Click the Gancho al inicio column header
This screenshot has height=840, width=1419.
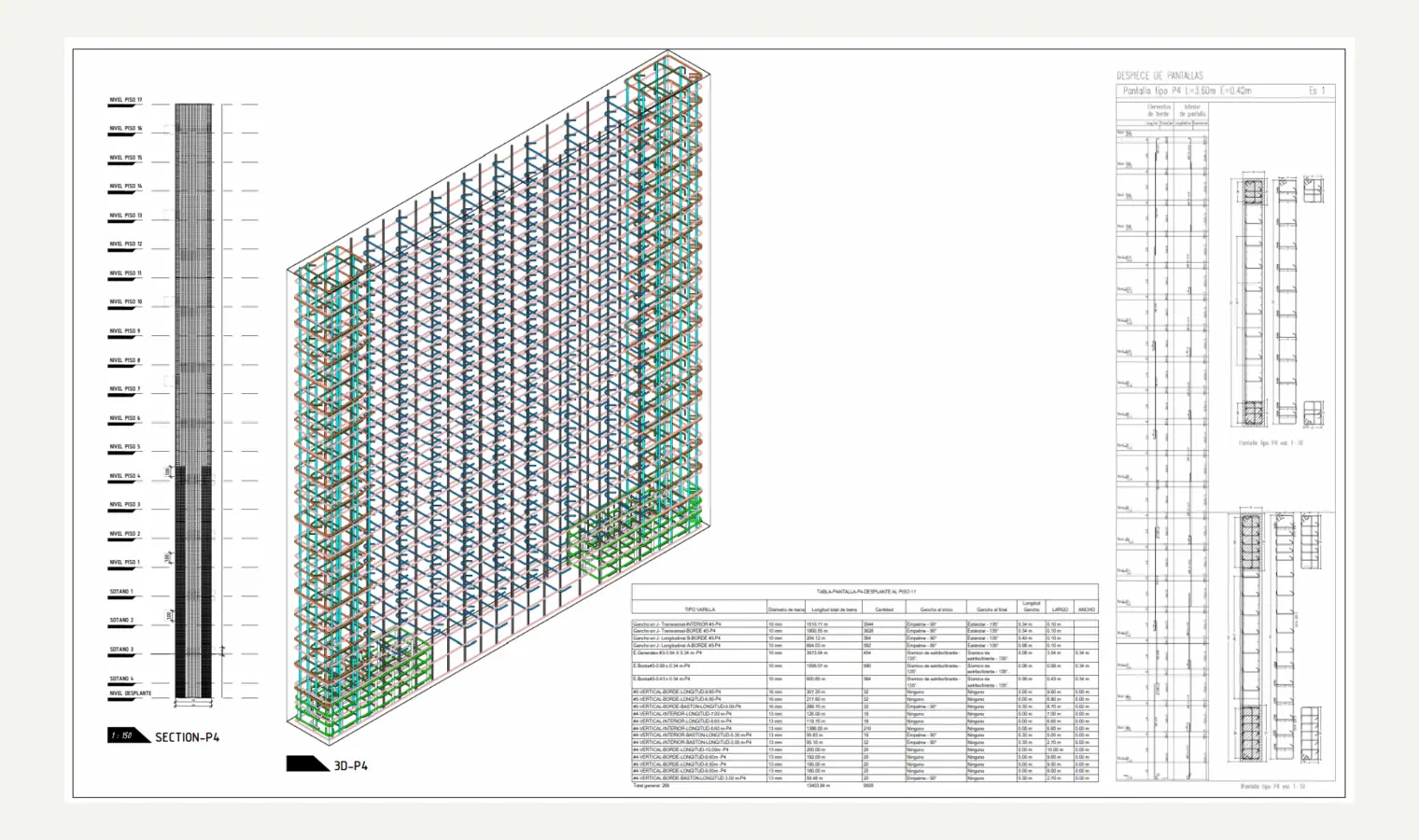(x=935, y=609)
